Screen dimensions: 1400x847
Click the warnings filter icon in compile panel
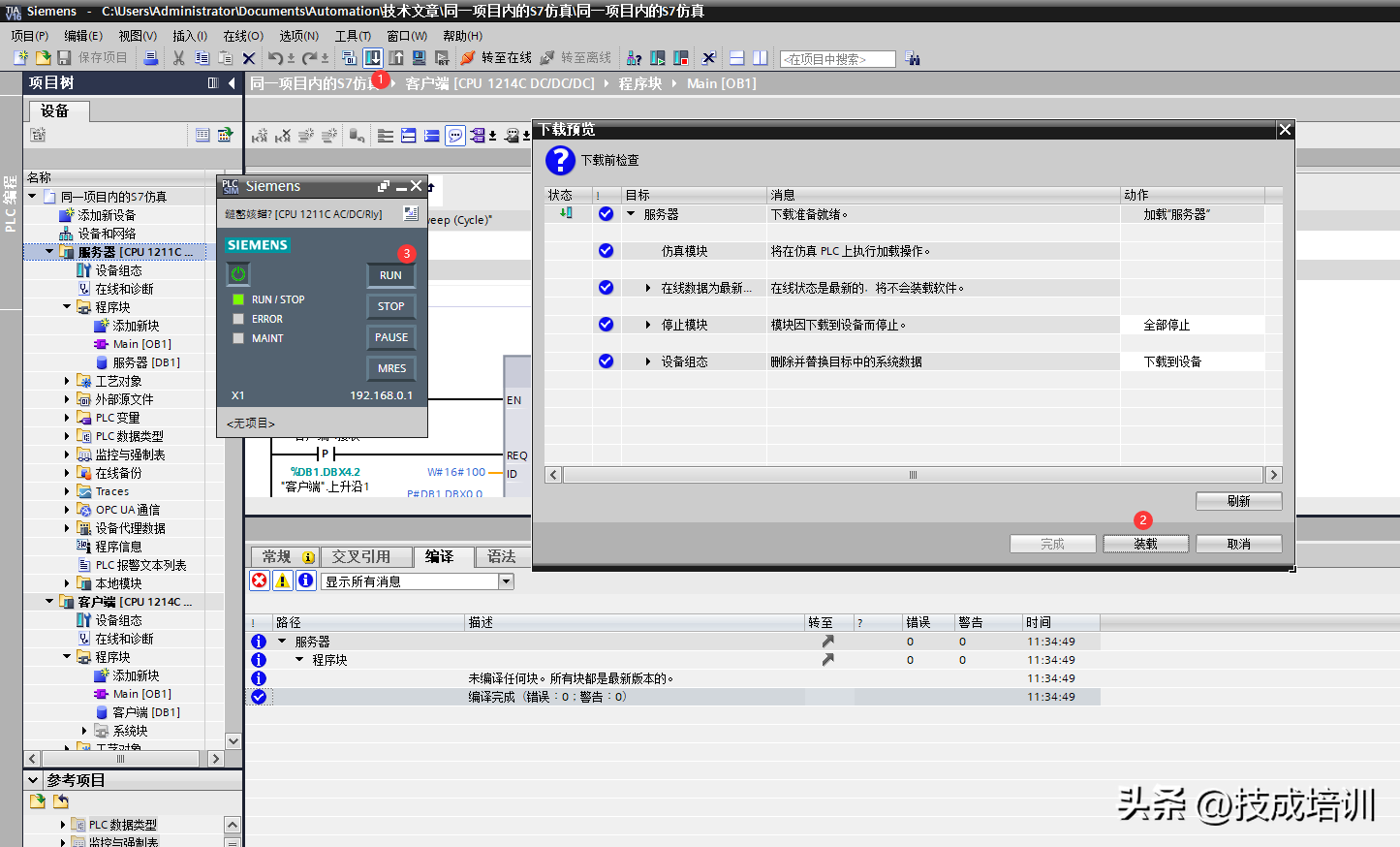[x=283, y=580]
